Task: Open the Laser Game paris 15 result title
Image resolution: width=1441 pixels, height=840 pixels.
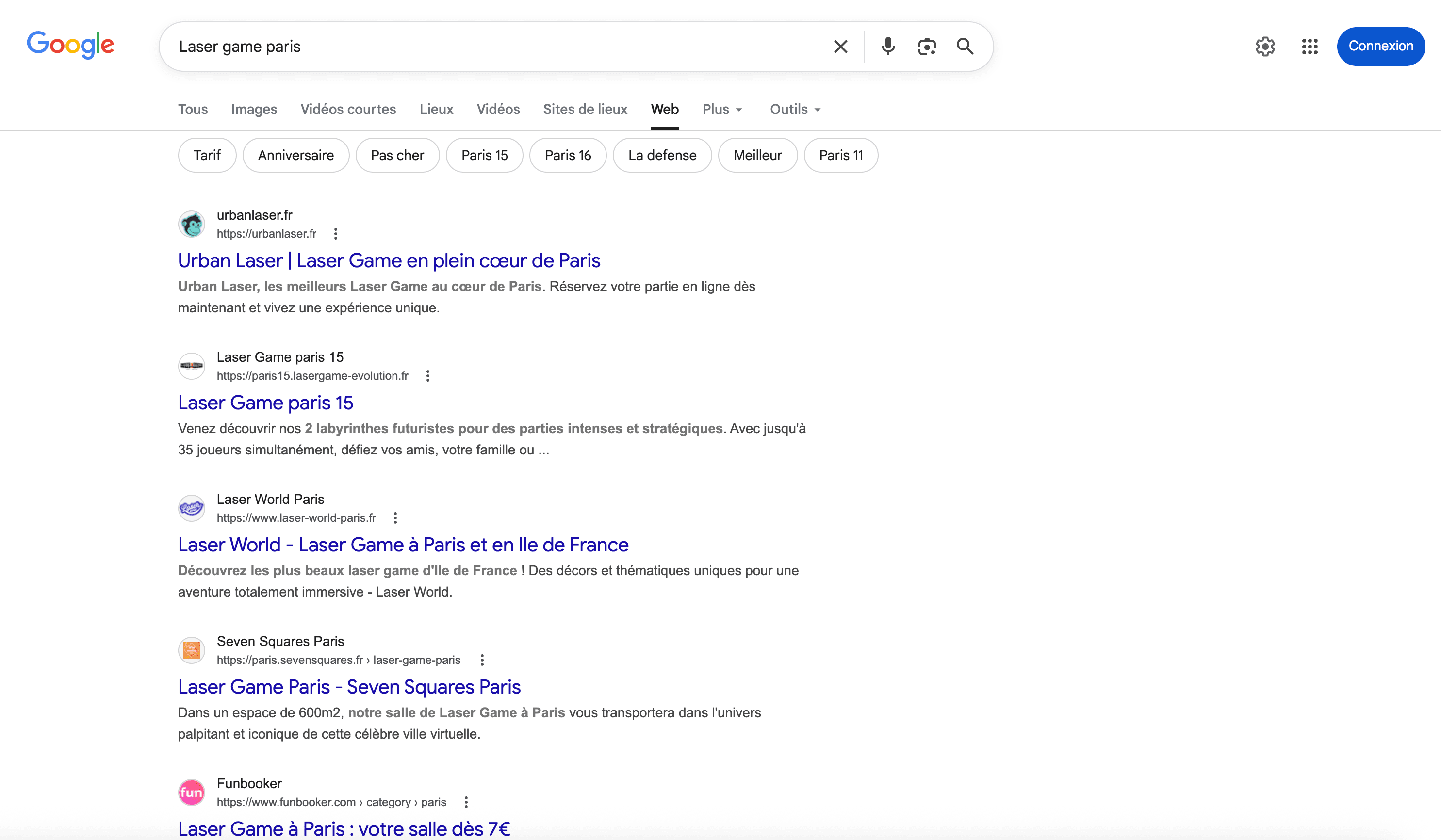Action: tap(265, 403)
